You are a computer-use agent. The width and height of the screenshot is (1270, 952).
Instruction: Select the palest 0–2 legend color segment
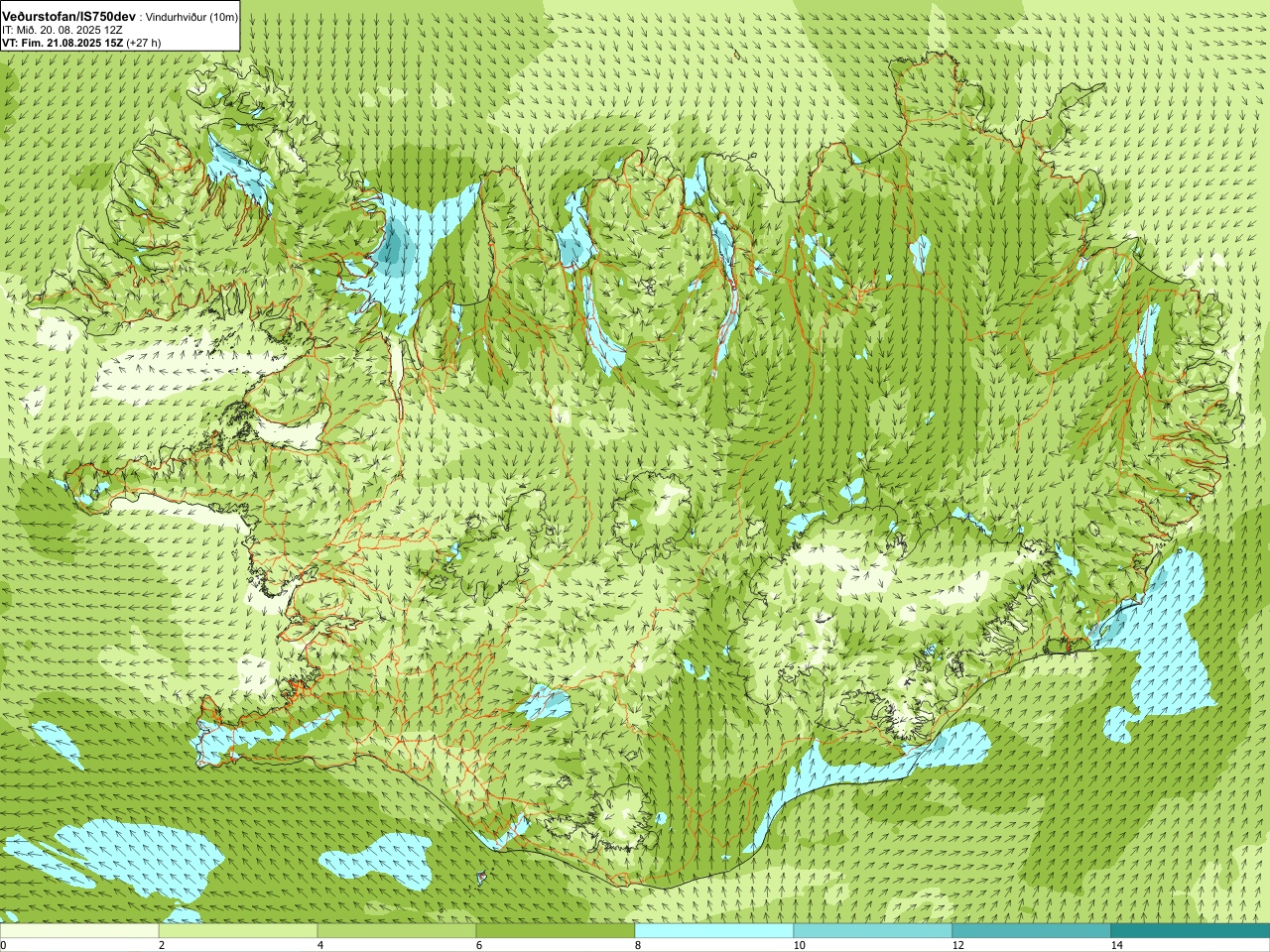click(x=79, y=931)
